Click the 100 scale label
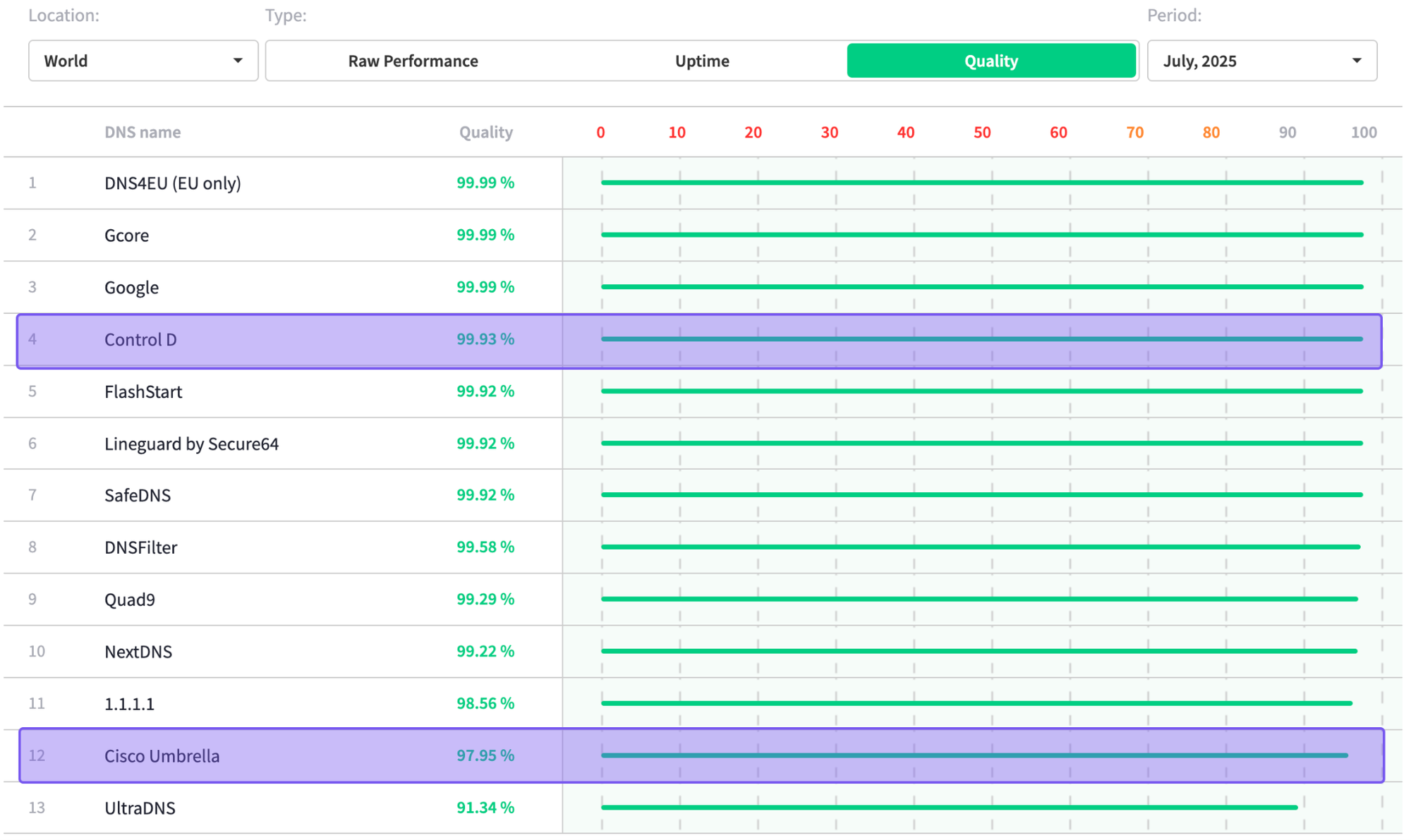The image size is (1411, 840). (x=1364, y=132)
